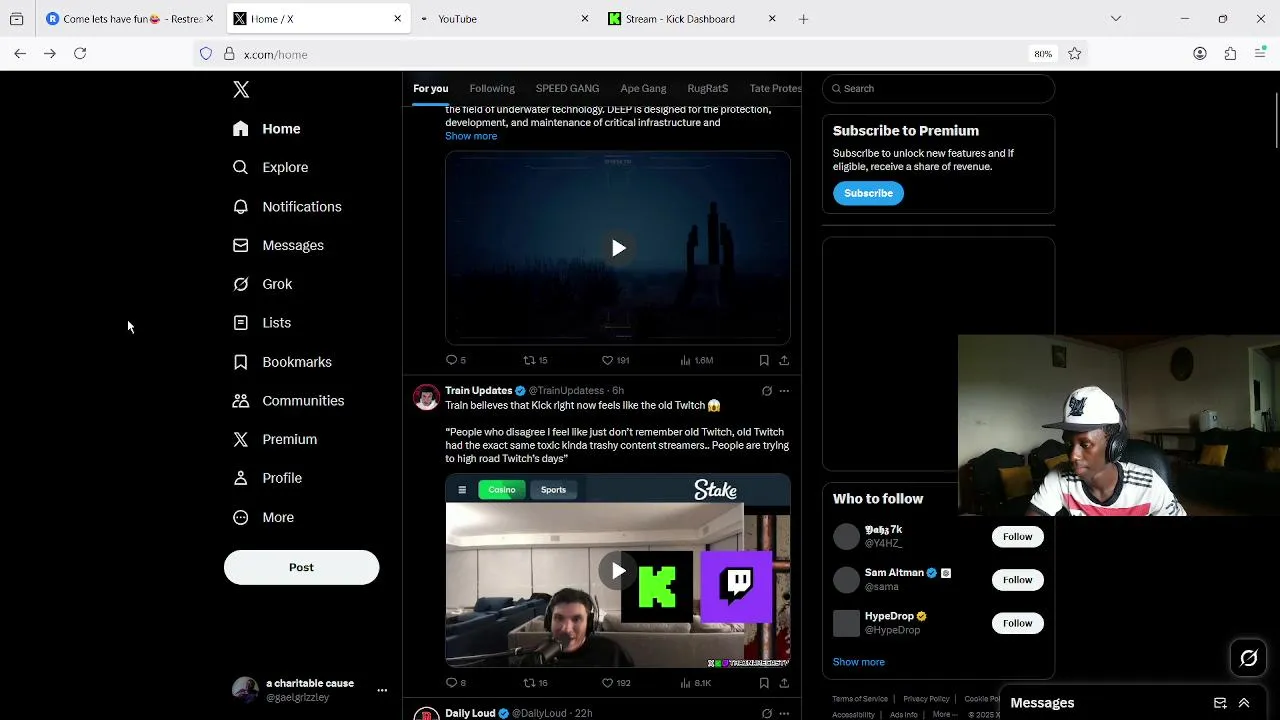View analytics of 1.6M views post

coord(696,360)
